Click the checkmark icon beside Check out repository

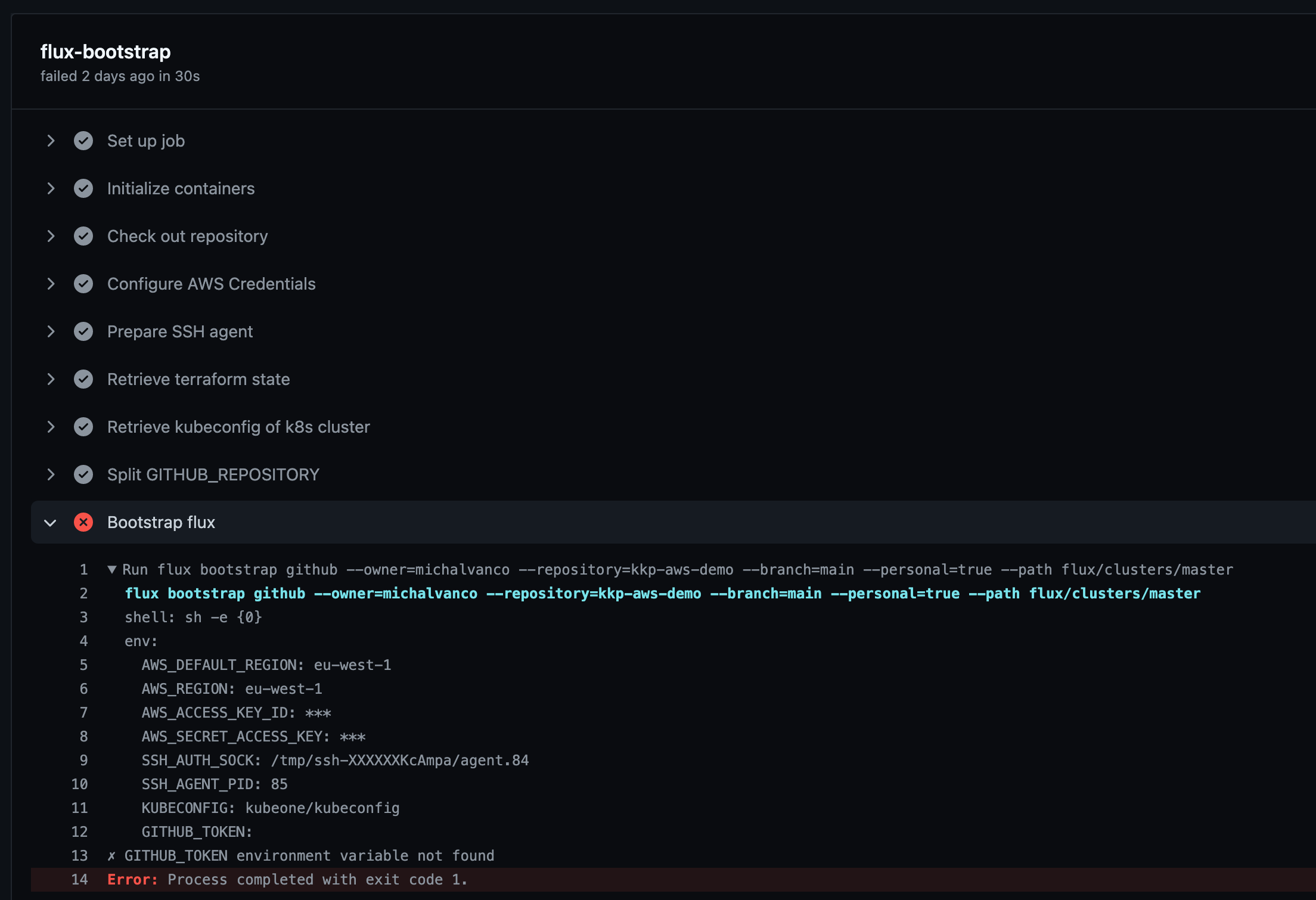[83, 236]
